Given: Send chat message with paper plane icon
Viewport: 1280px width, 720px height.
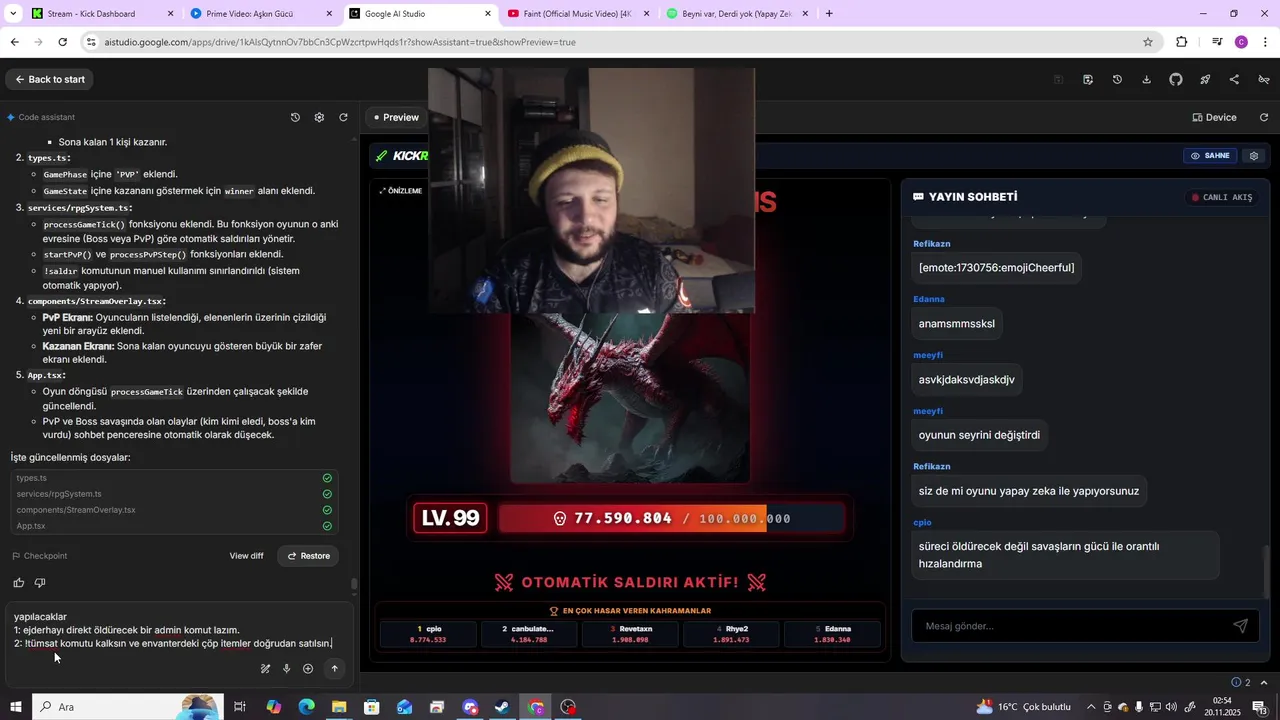Looking at the screenshot, I should [1240, 626].
